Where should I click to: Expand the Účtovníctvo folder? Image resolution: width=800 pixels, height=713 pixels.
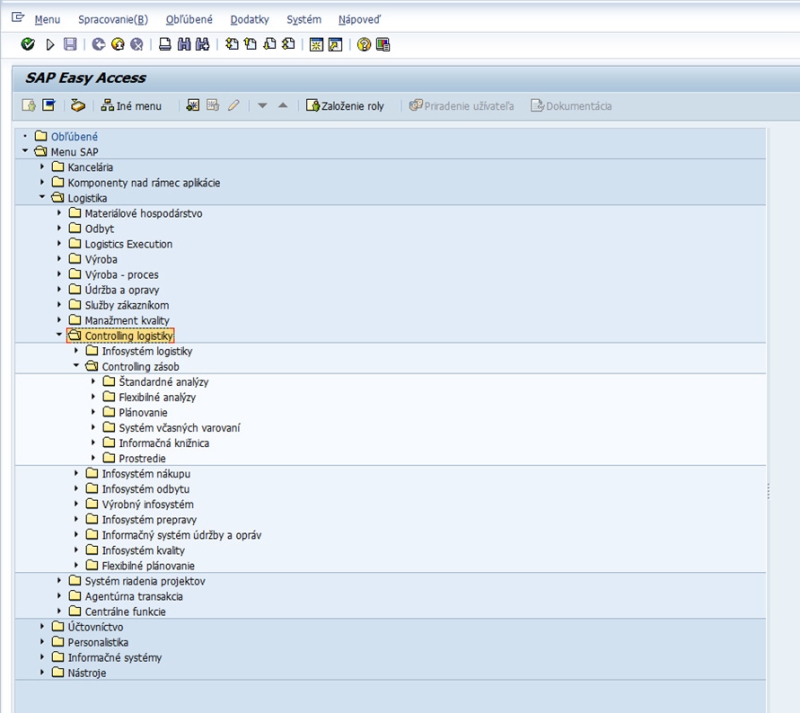tap(42, 626)
